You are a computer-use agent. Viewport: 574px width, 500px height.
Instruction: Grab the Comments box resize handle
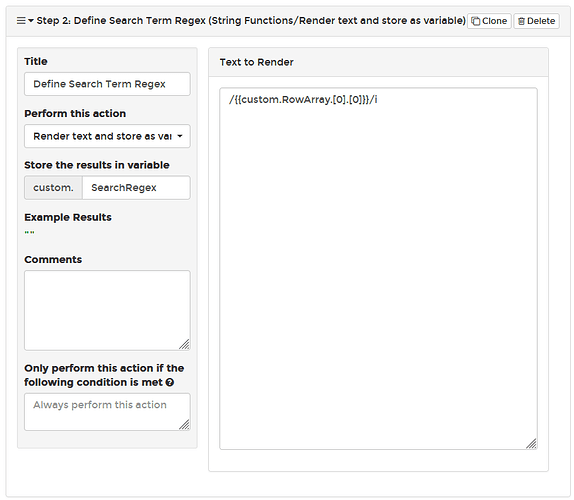[184, 344]
